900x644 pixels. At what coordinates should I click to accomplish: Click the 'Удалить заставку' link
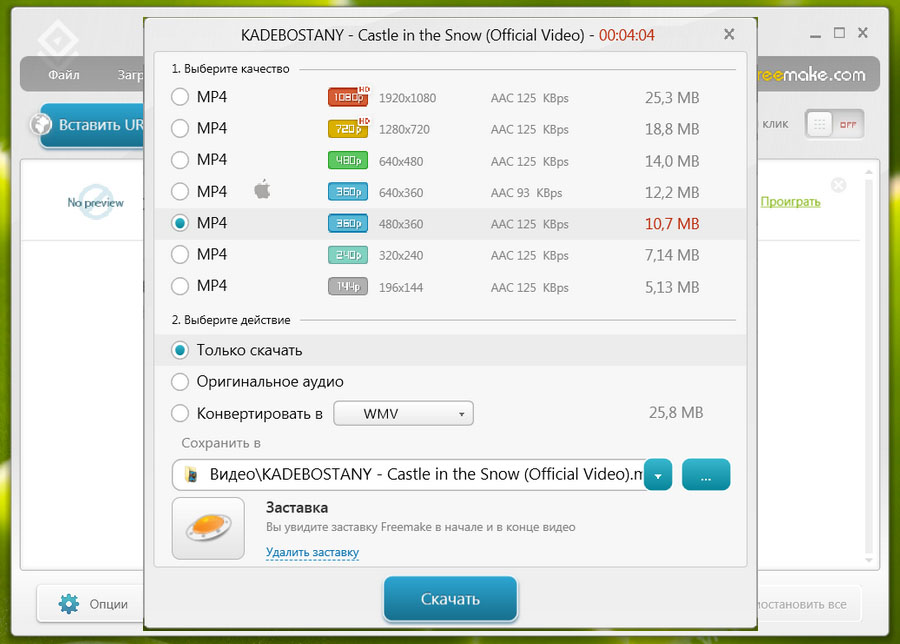point(312,552)
